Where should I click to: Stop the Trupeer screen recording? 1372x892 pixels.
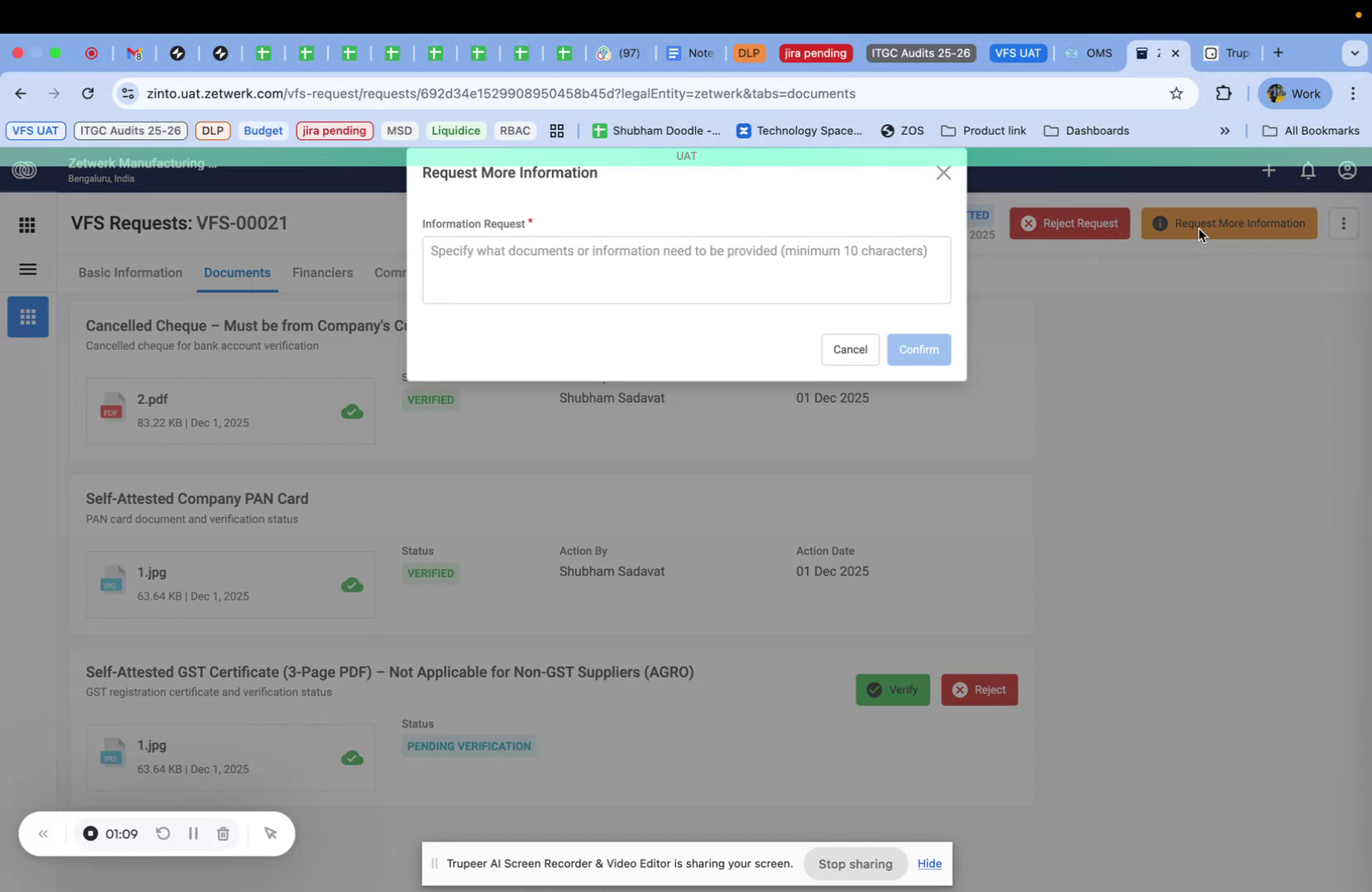(x=91, y=833)
